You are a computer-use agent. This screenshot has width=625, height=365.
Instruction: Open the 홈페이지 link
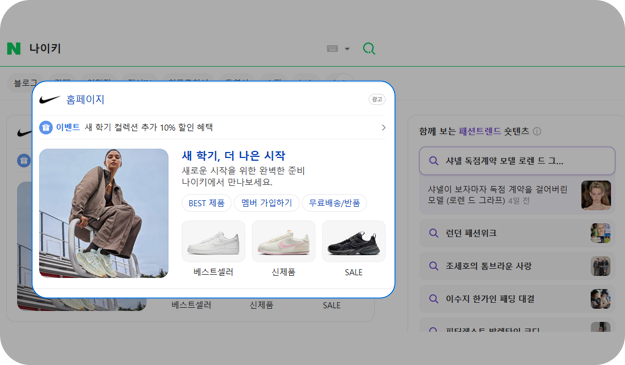coord(85,99)
